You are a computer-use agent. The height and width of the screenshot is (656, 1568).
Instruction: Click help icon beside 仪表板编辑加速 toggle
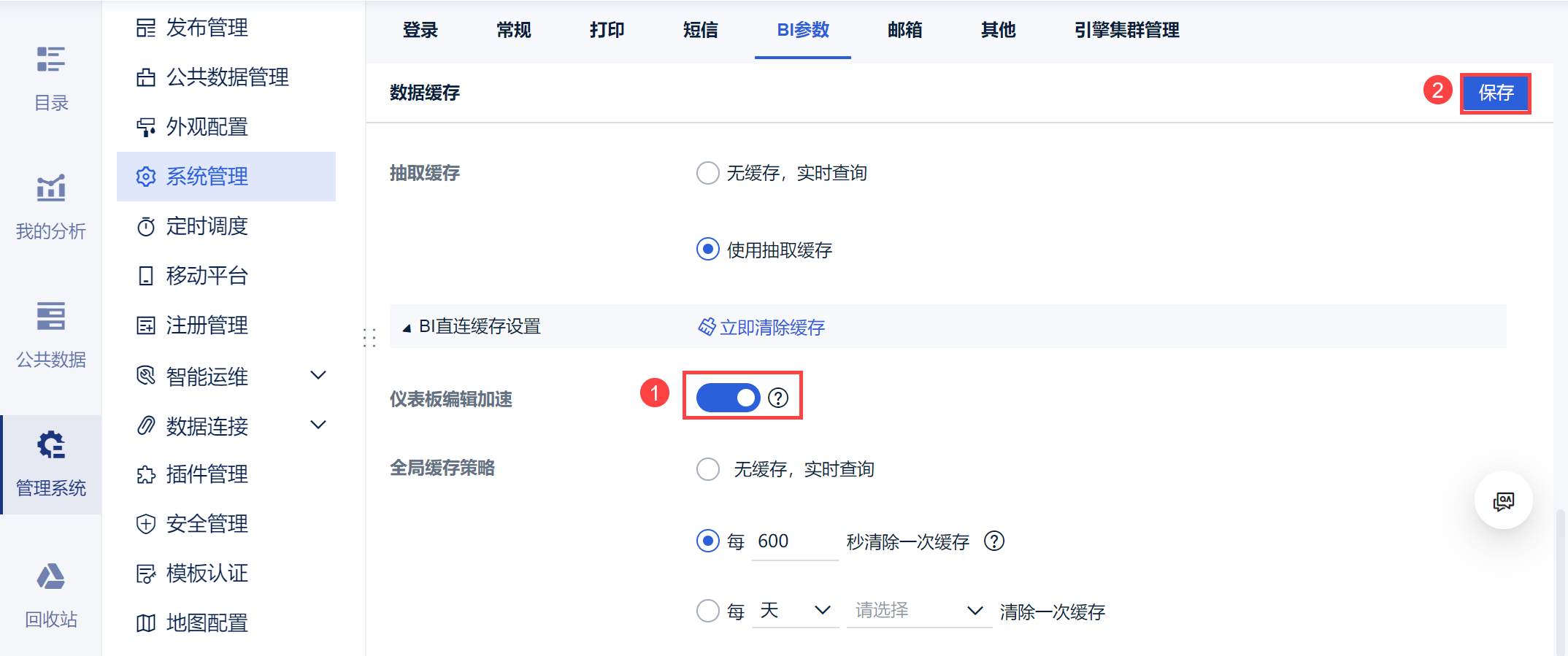click(778, 398)
